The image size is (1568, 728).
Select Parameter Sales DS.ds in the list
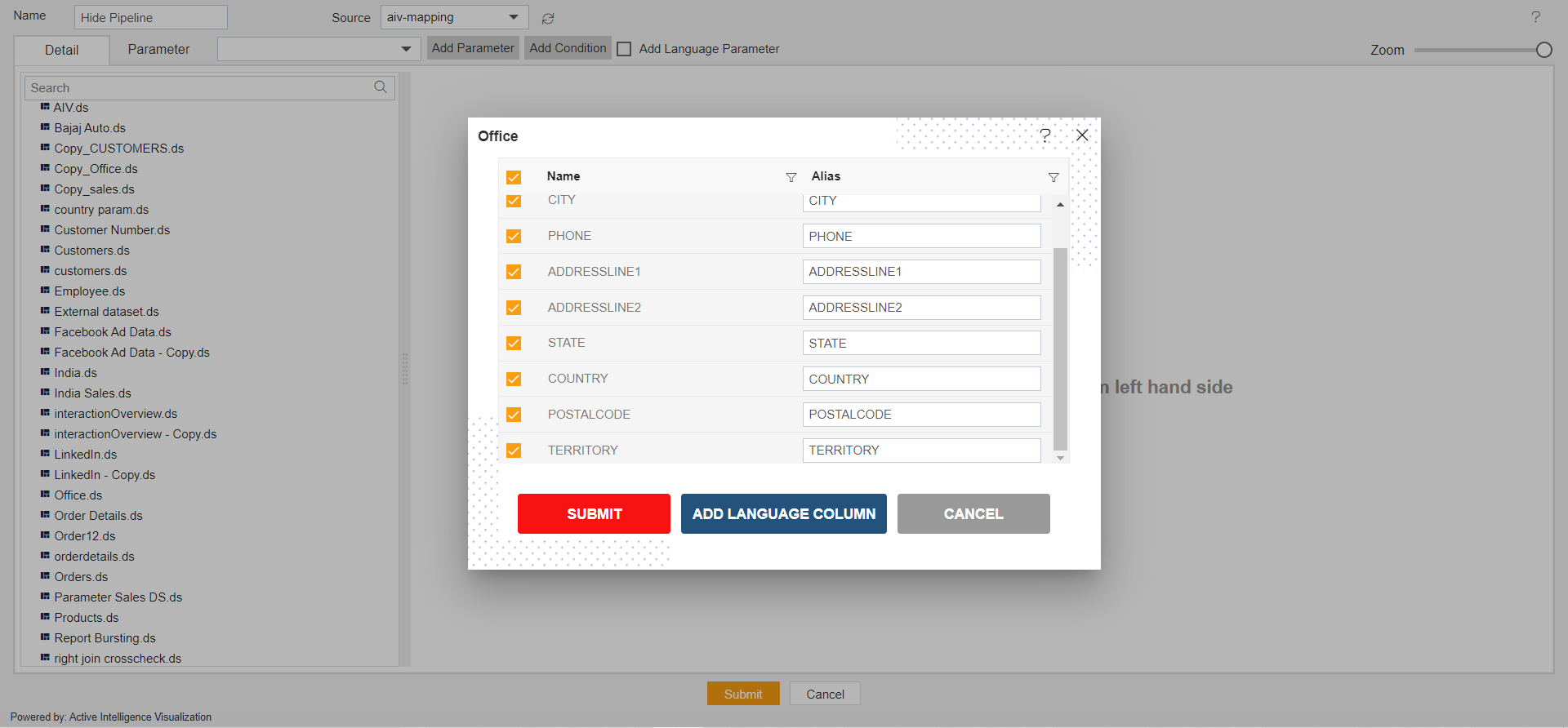[x=118, y=597]
